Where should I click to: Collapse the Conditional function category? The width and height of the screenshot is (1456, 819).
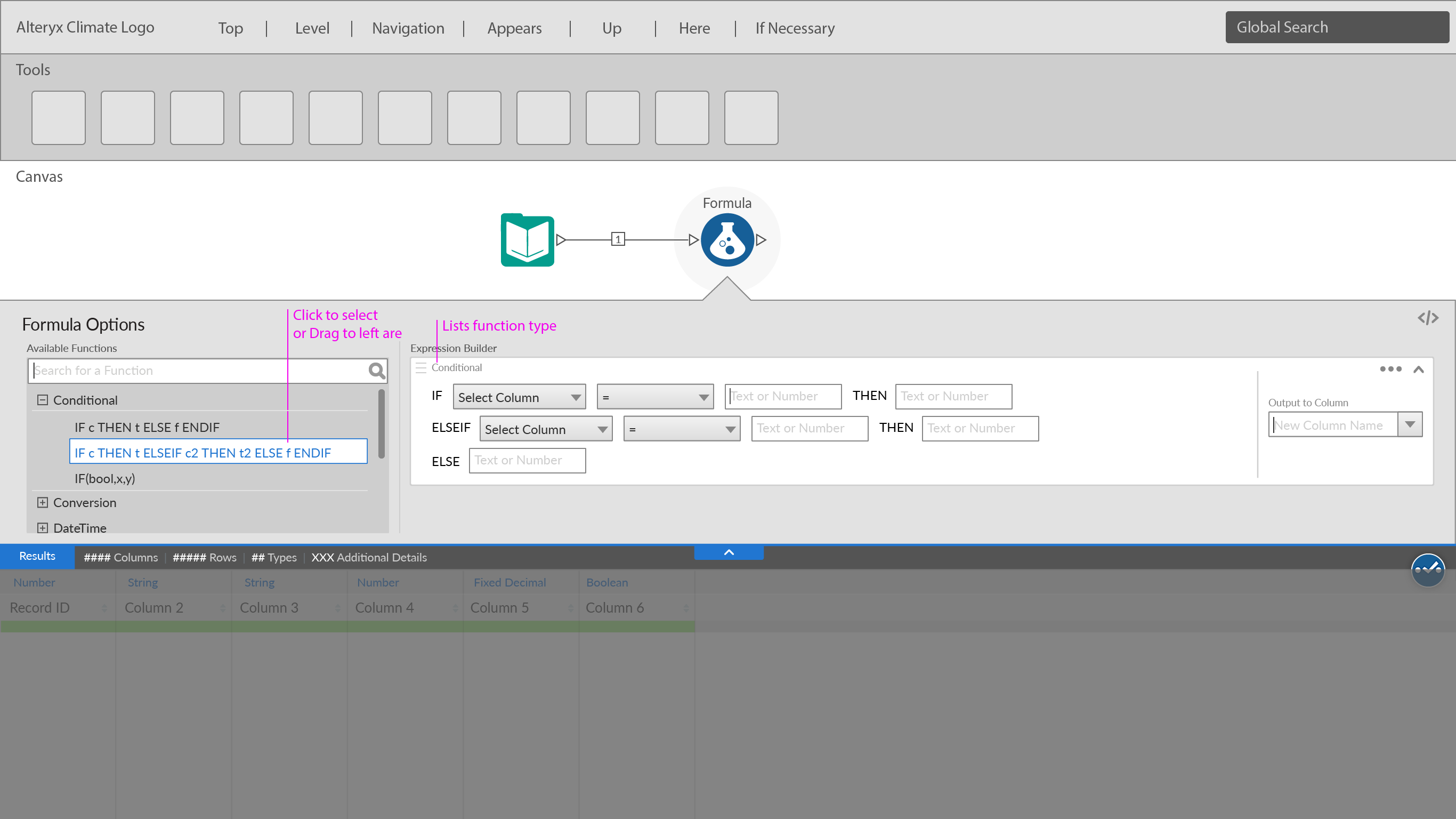pyautogui.click(x=43, y=400)
